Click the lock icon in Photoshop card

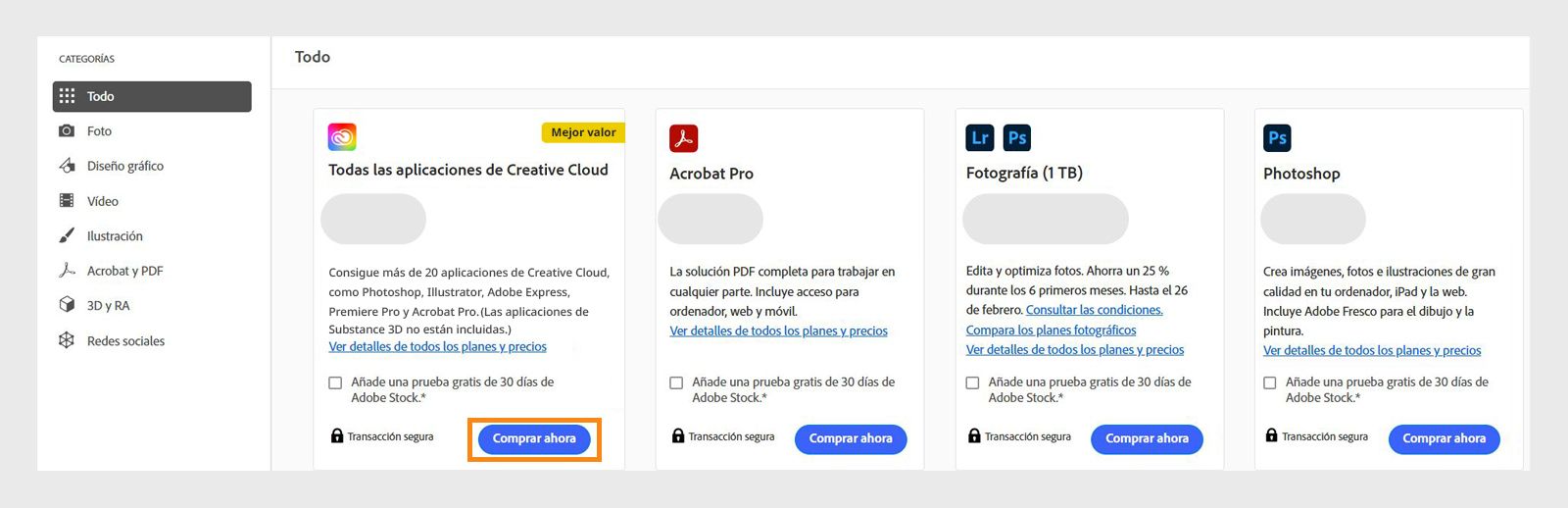point(1271,435)
